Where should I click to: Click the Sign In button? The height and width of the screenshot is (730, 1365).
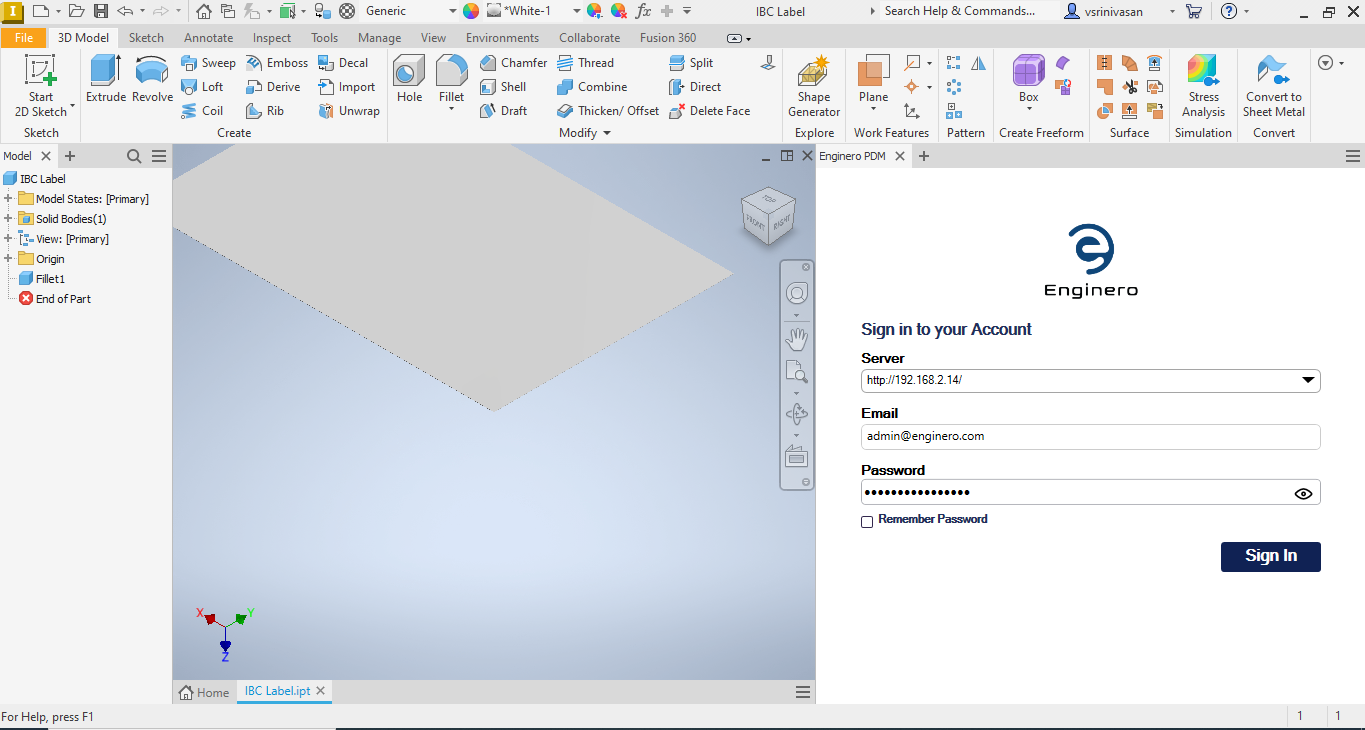1270,556
